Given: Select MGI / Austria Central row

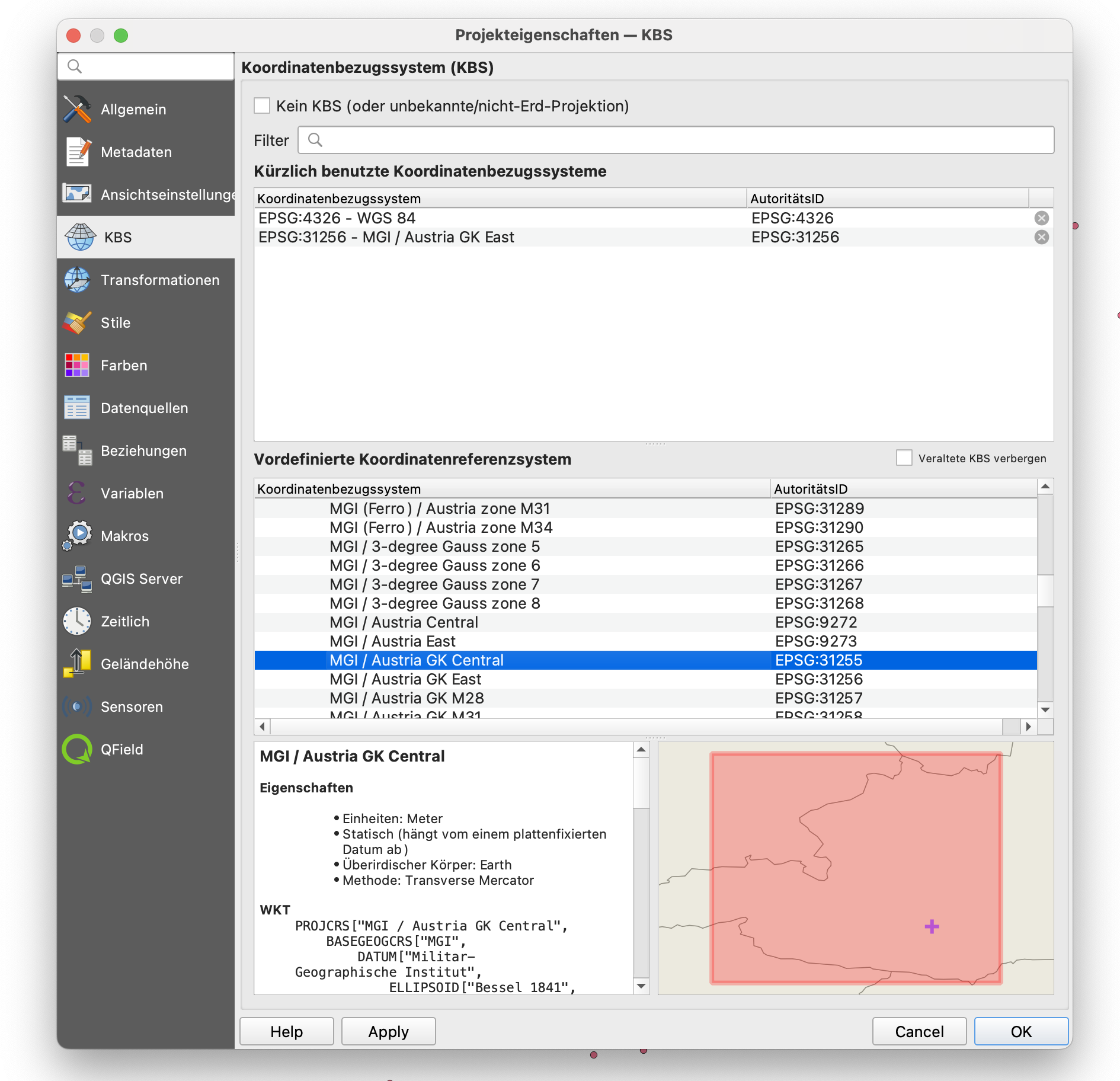Looking at the screenshot, I should [x=645, y=622].
